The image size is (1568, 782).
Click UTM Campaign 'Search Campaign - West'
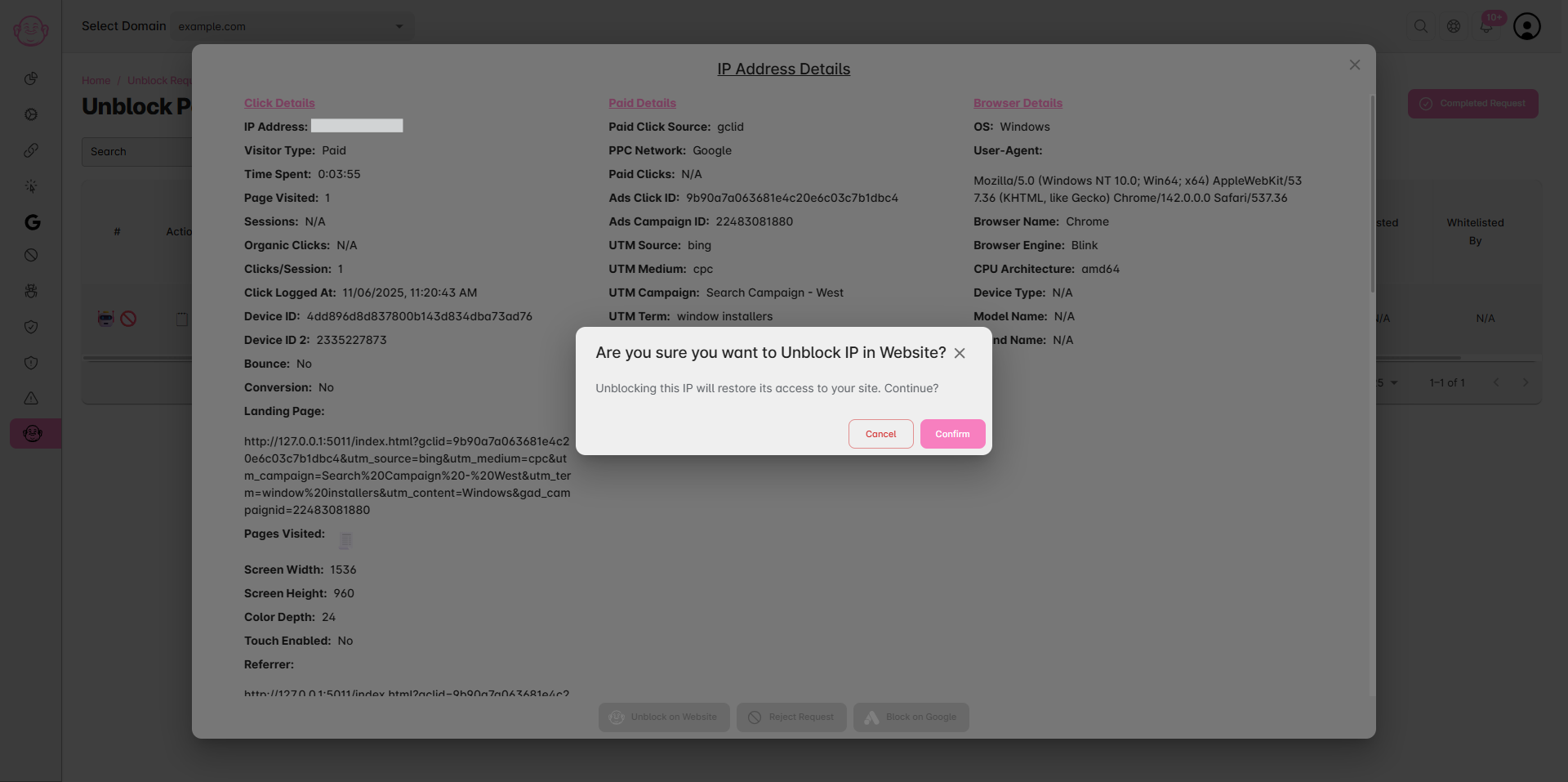[775, 293]
